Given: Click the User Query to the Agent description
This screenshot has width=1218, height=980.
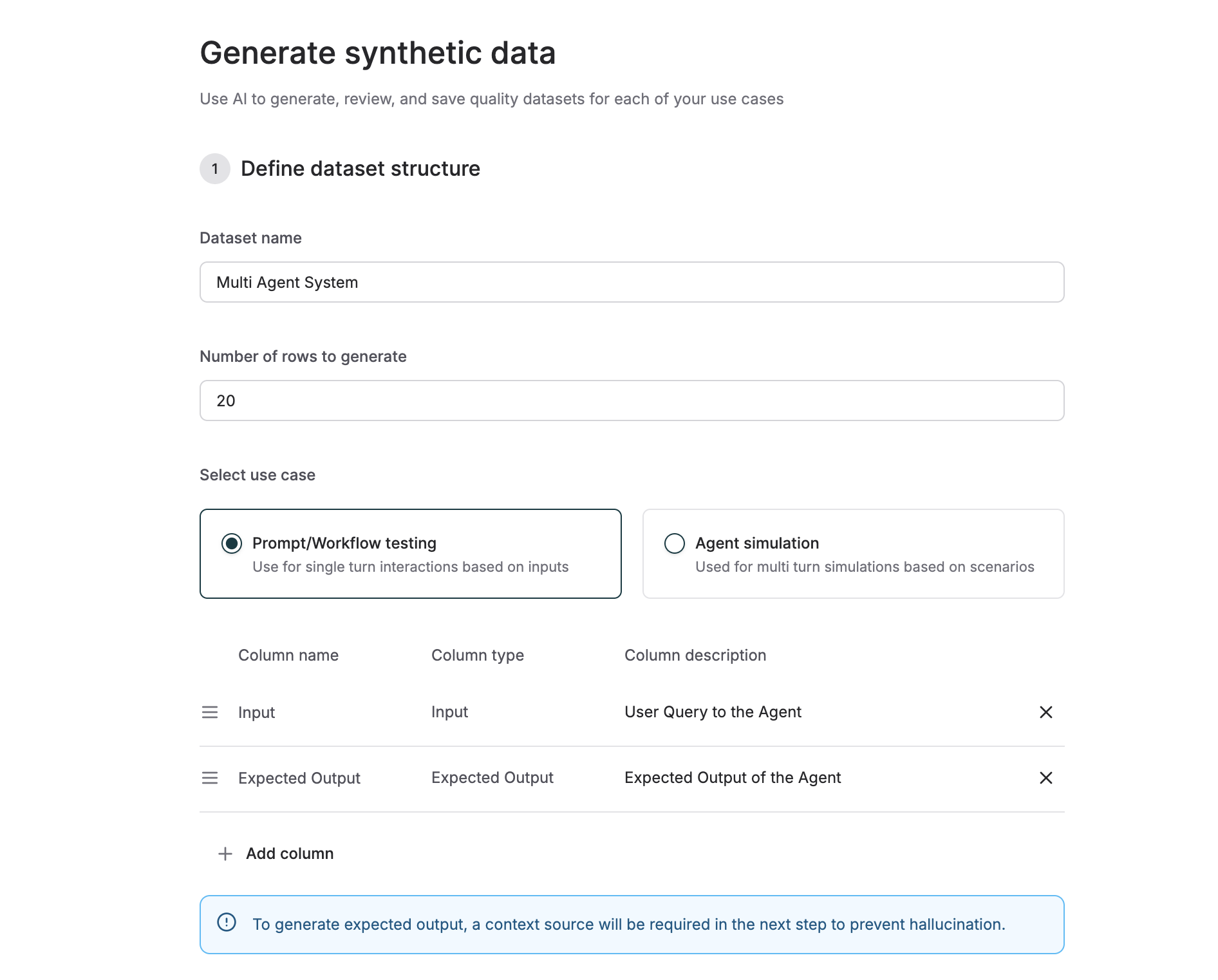Looking at the screenshot, I should 713,712.
